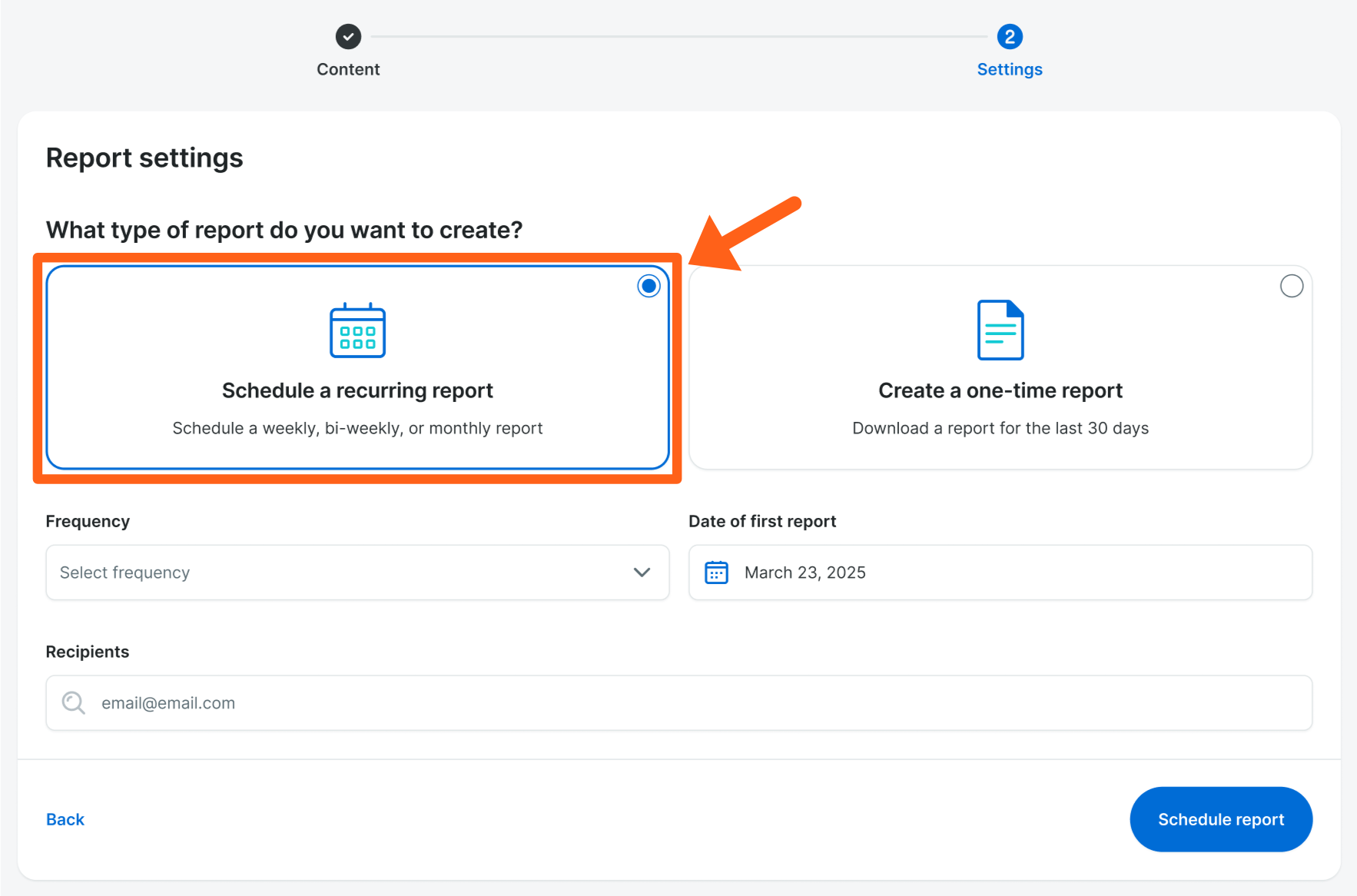Select the one-time report radio button

[1291, 286]
